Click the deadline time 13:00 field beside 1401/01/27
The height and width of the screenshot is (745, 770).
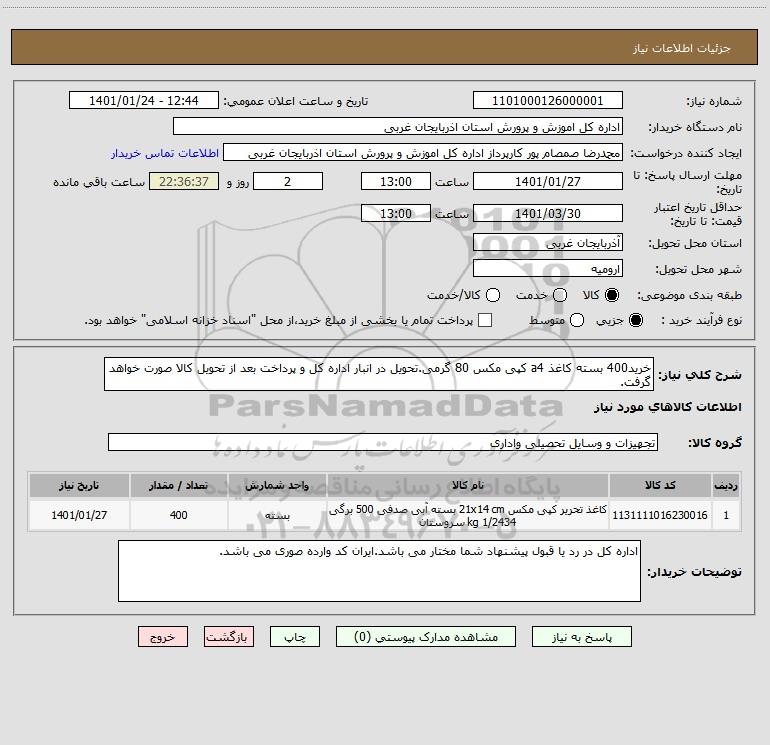coord(396,181)
